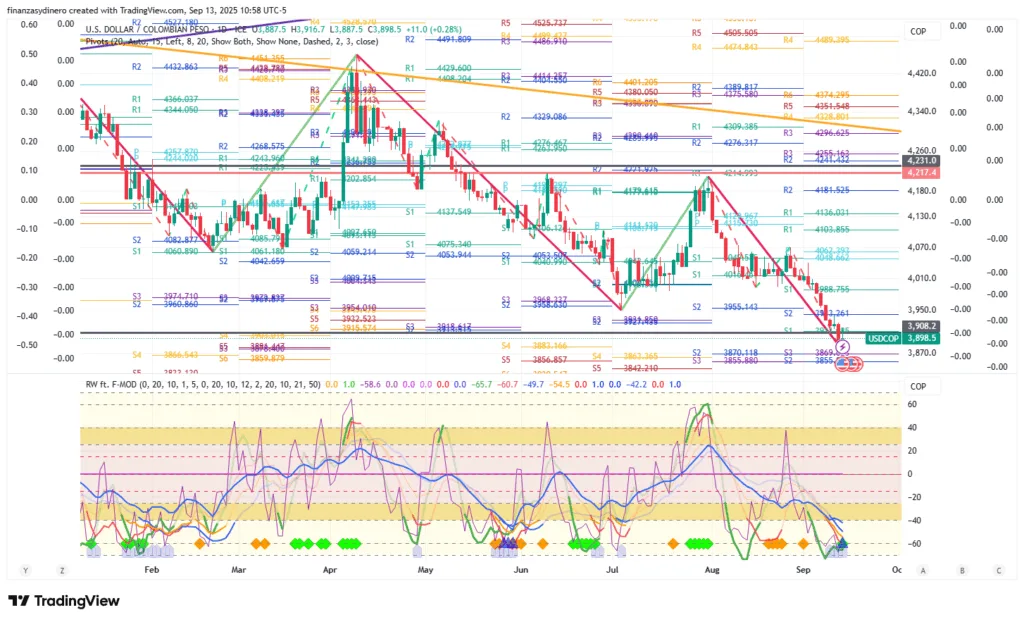Select the -42.2 indicator value in legend
Viewport: 1024px width, 622px height.
pos(638,384)
